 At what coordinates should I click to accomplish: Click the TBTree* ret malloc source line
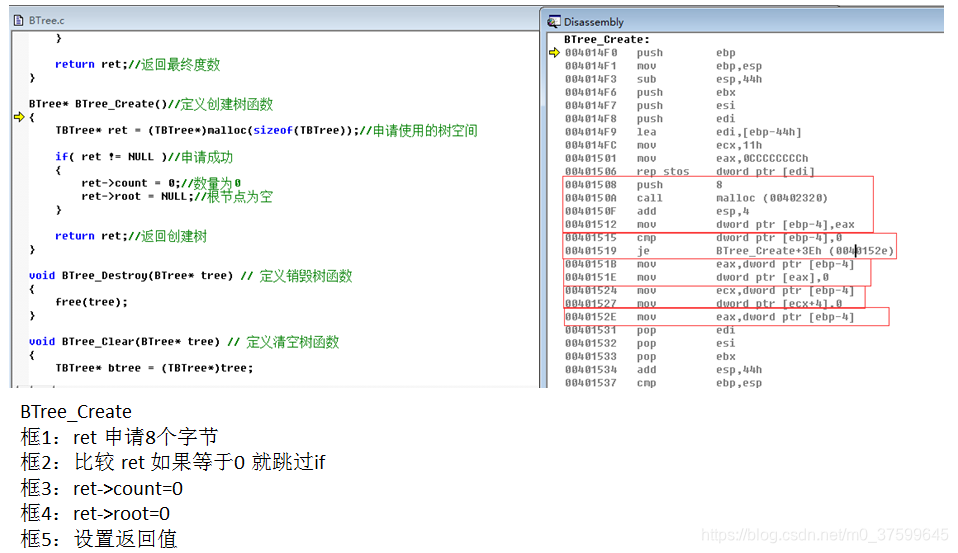[266, 131]
